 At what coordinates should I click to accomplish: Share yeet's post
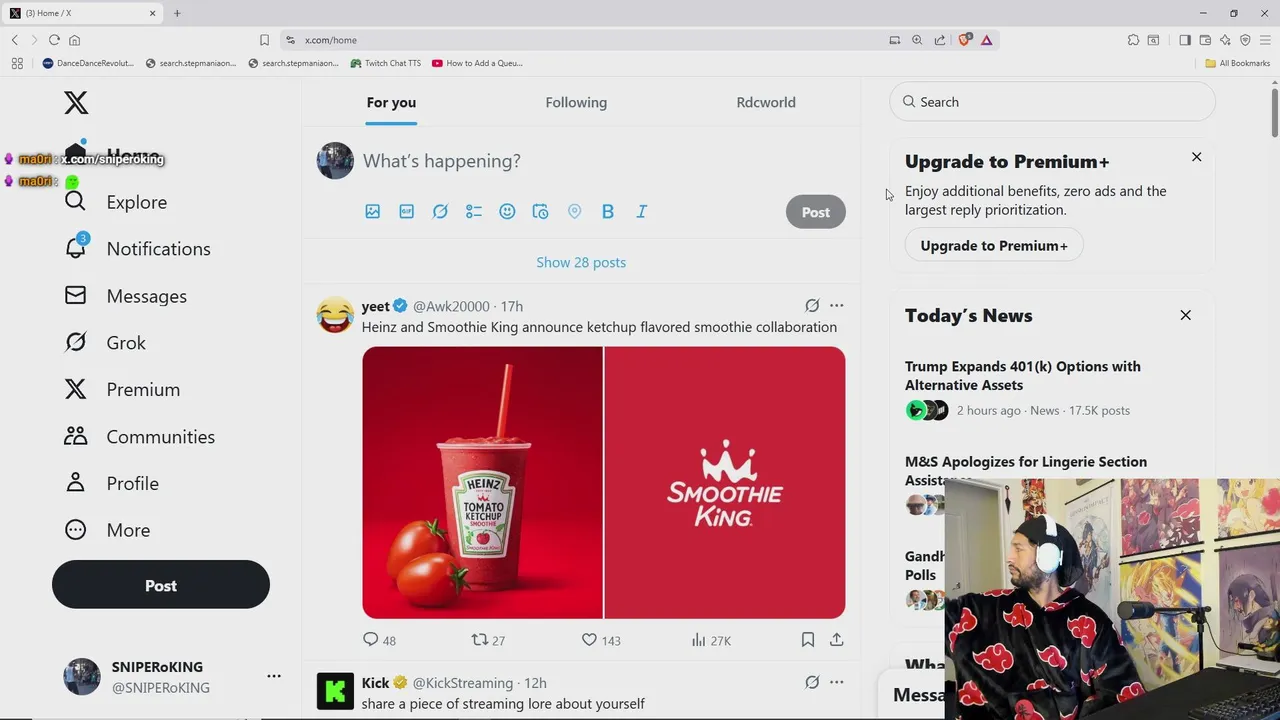pos(837,640)
